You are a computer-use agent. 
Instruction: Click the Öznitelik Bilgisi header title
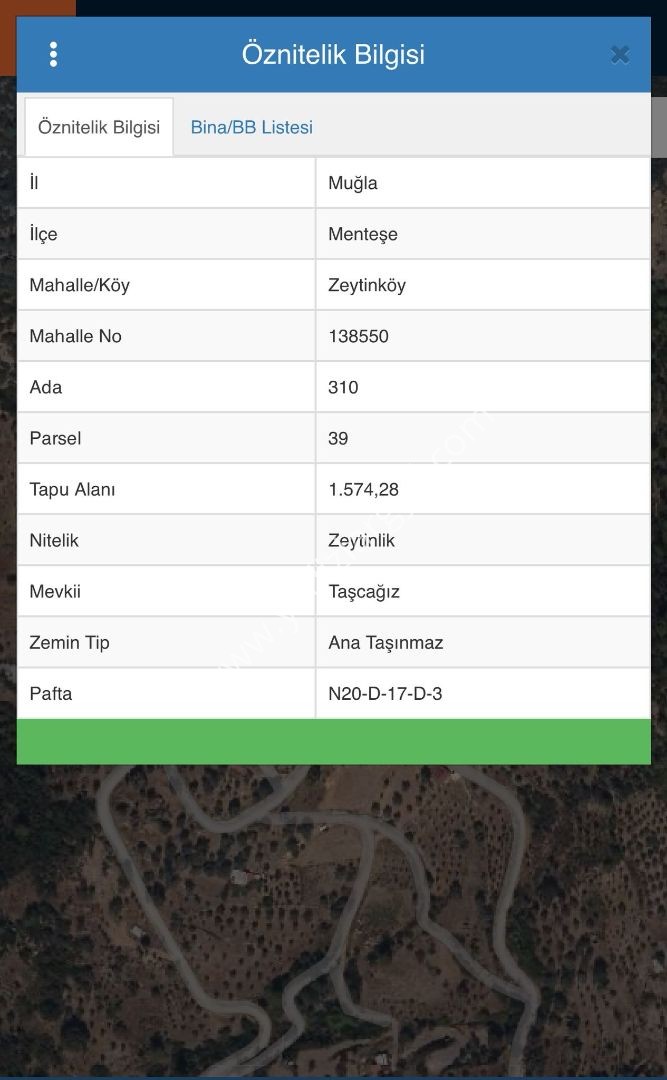(334, 54)
